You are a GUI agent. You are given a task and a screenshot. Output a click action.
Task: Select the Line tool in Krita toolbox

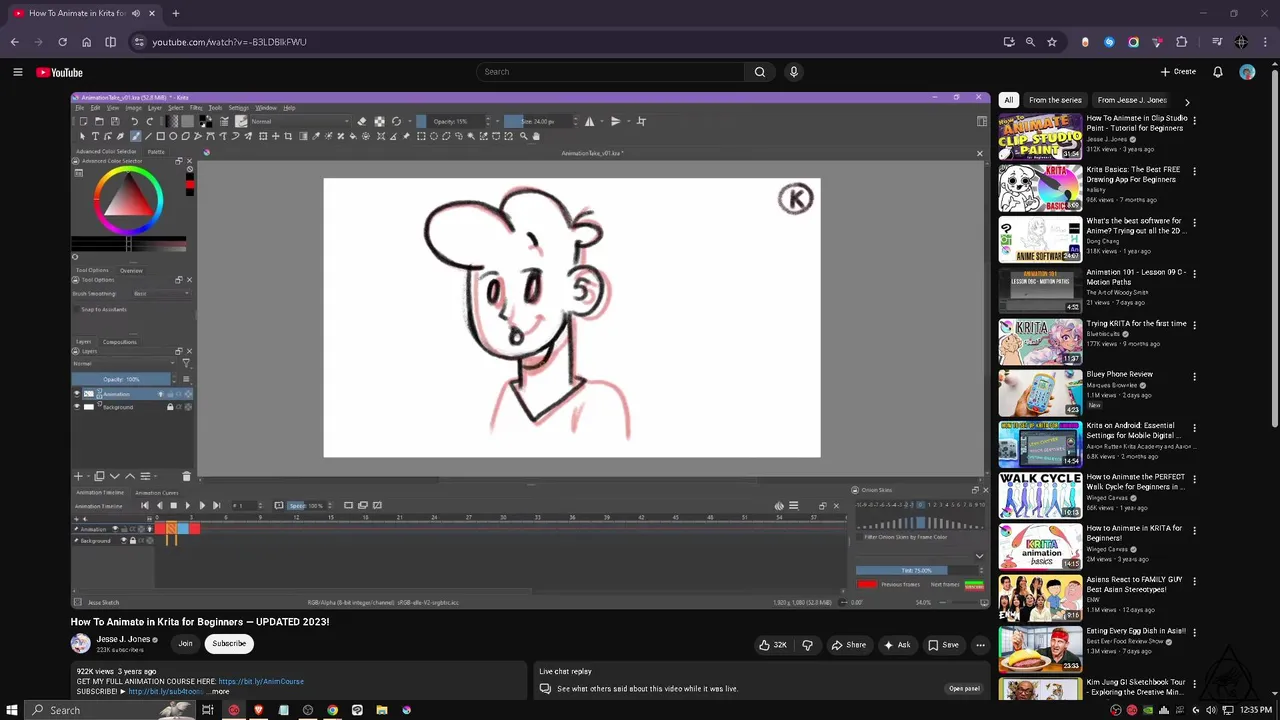tap(148, 136)
